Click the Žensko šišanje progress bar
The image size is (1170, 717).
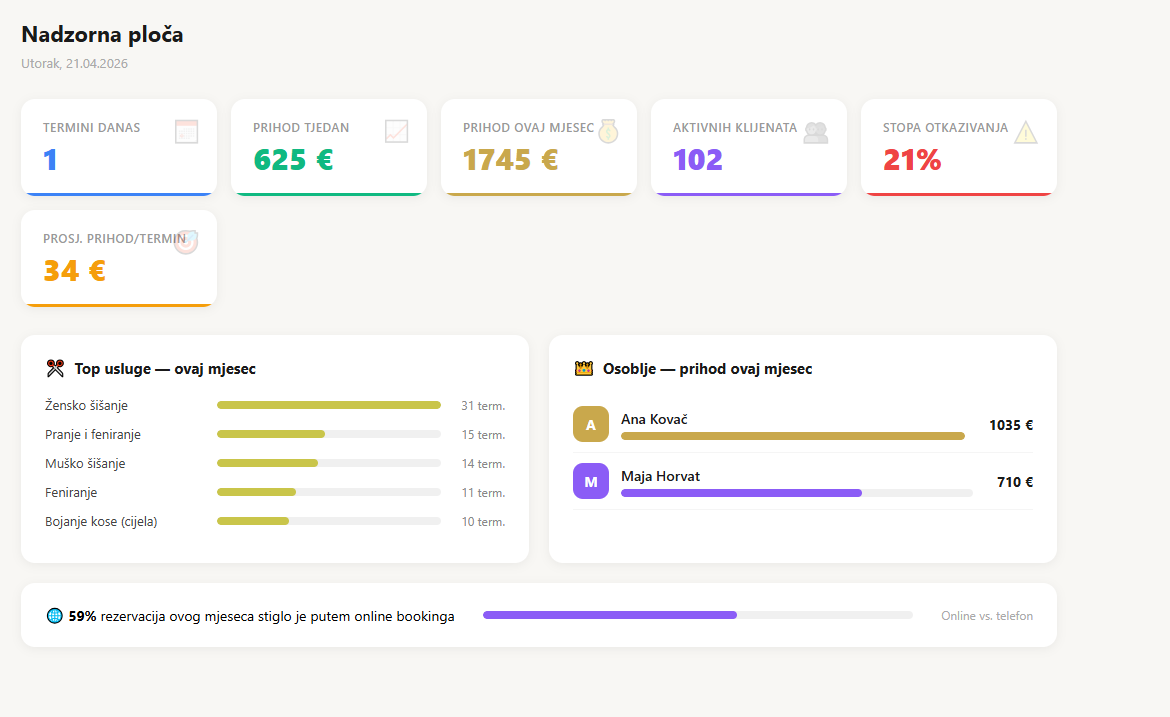coord(328,405)
